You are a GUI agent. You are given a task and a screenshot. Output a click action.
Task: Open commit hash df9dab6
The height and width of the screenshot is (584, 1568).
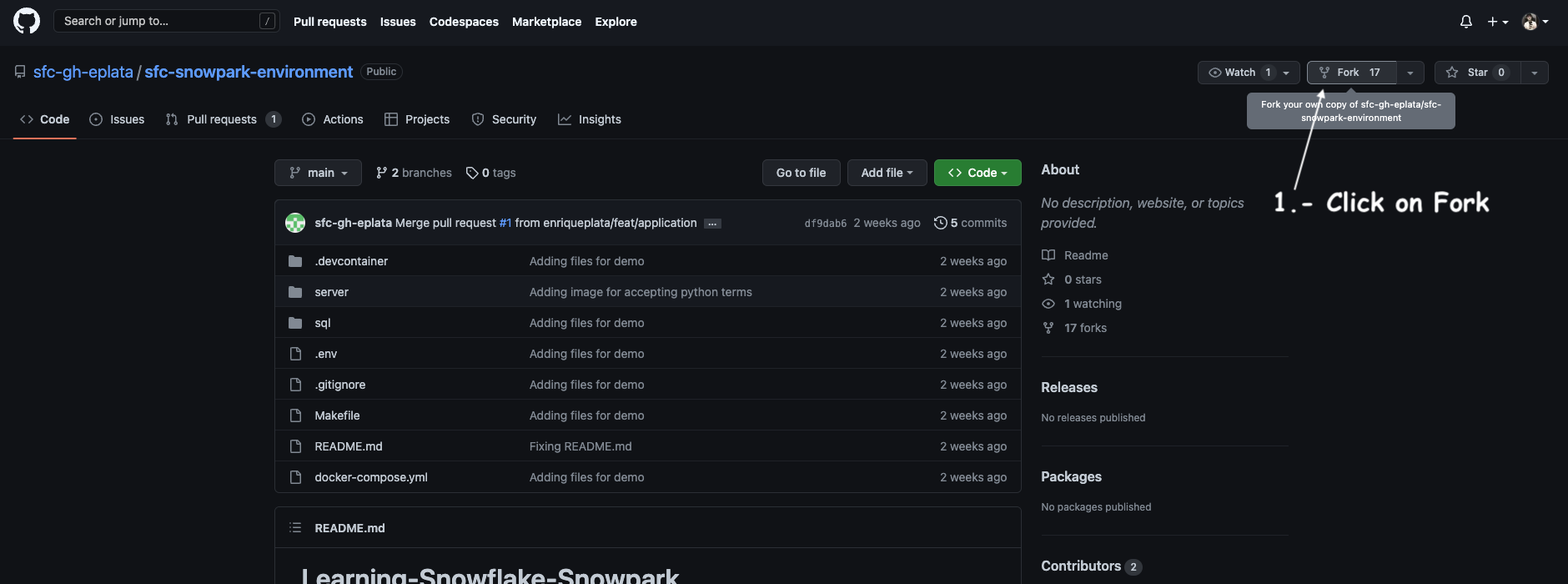click(x=825, y=223)
